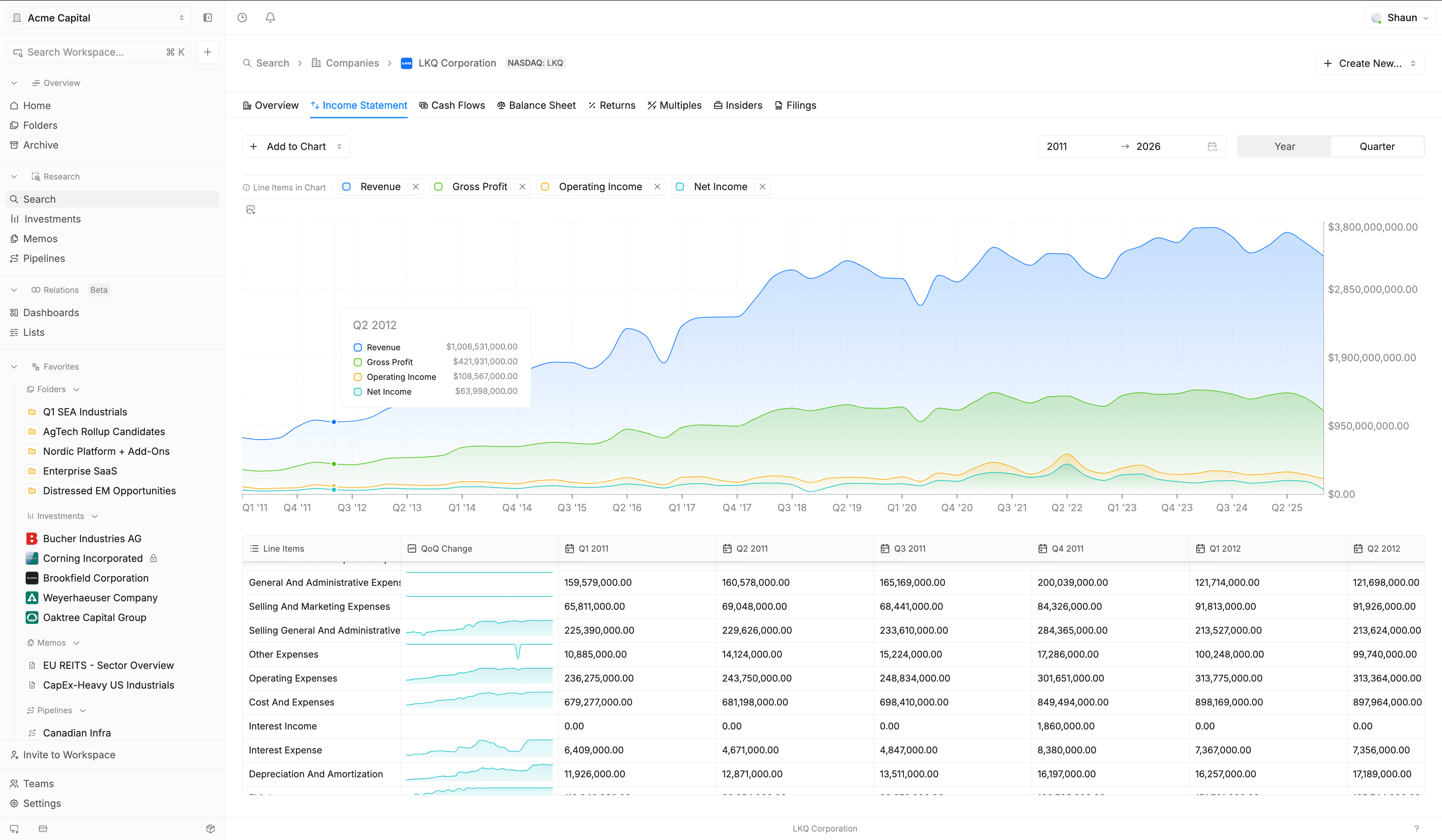The height and width of the screenshot is (840, 1442).
Task: Remove Gross Profit from chart
Action: pos(522,187)
